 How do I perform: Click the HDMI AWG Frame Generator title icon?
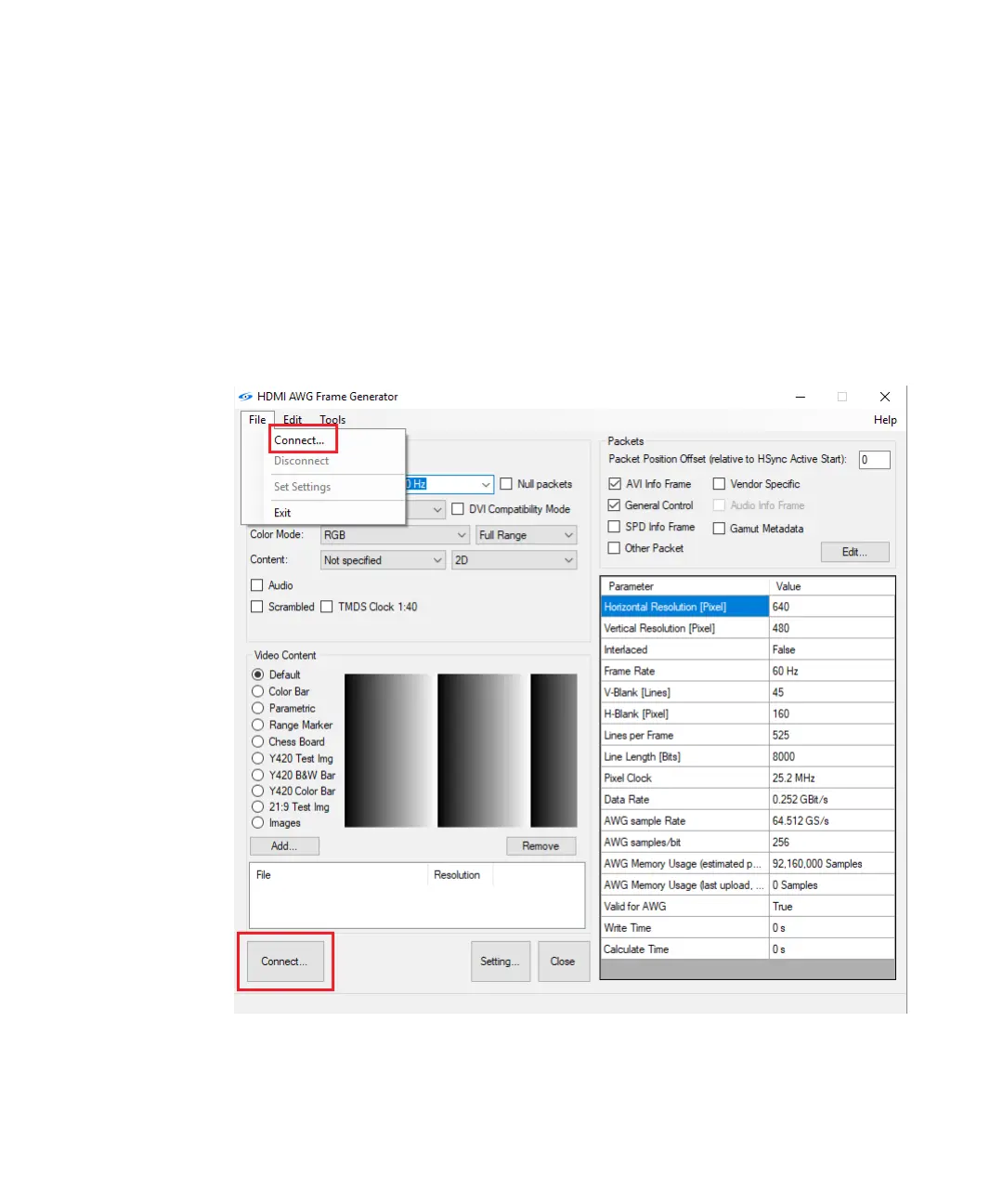coord(245,397)
